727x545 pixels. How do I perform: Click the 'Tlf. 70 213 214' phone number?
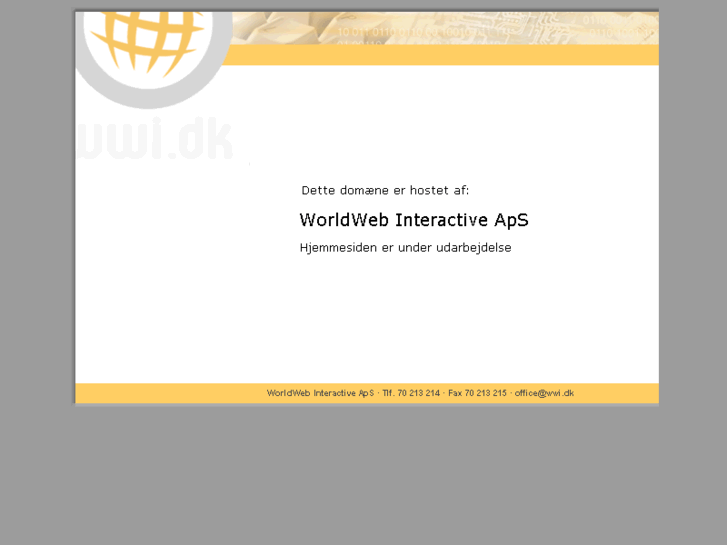pos(411,393)
